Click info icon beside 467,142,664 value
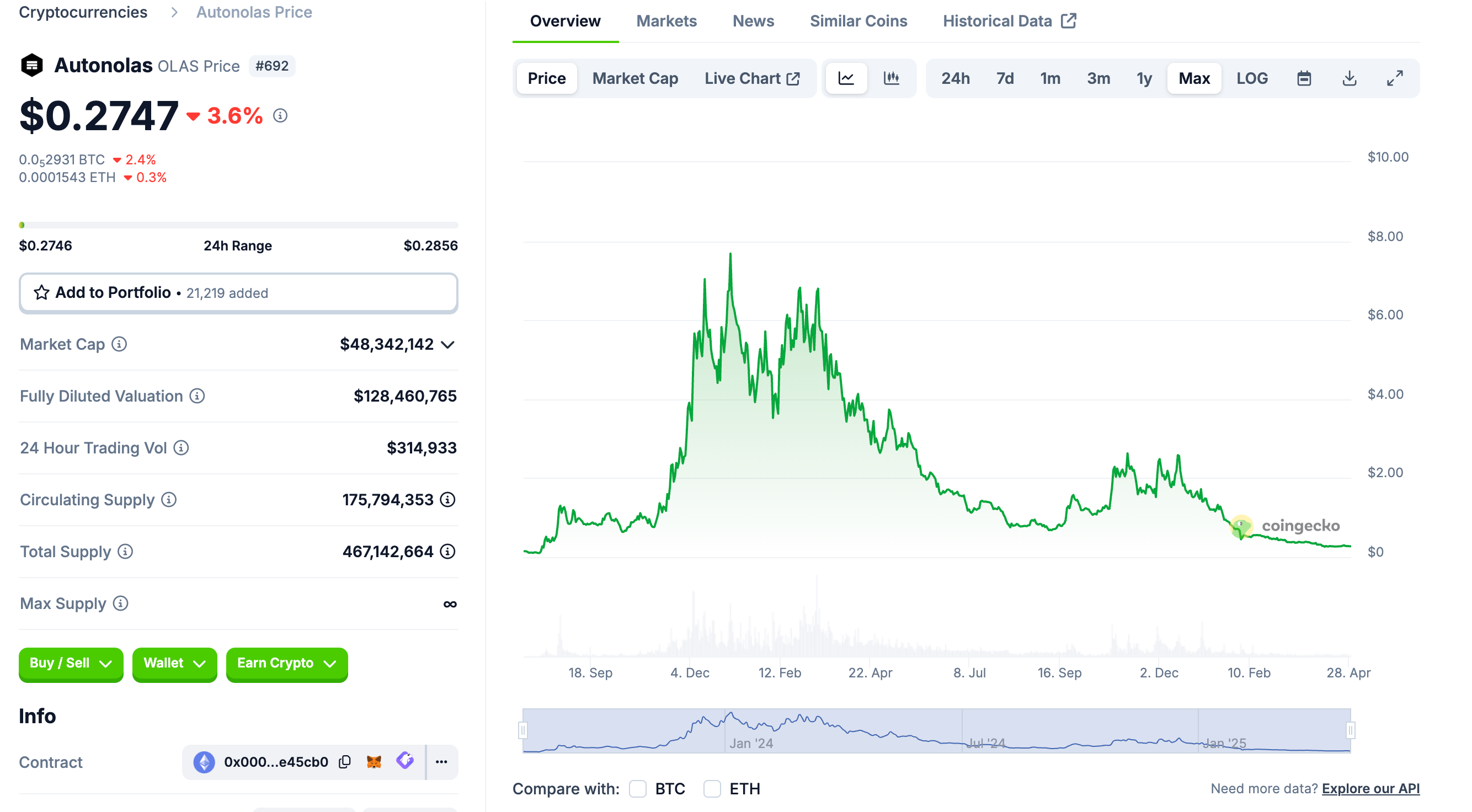This screenshot has height=812, width=1472. click(x=448, y=552)
